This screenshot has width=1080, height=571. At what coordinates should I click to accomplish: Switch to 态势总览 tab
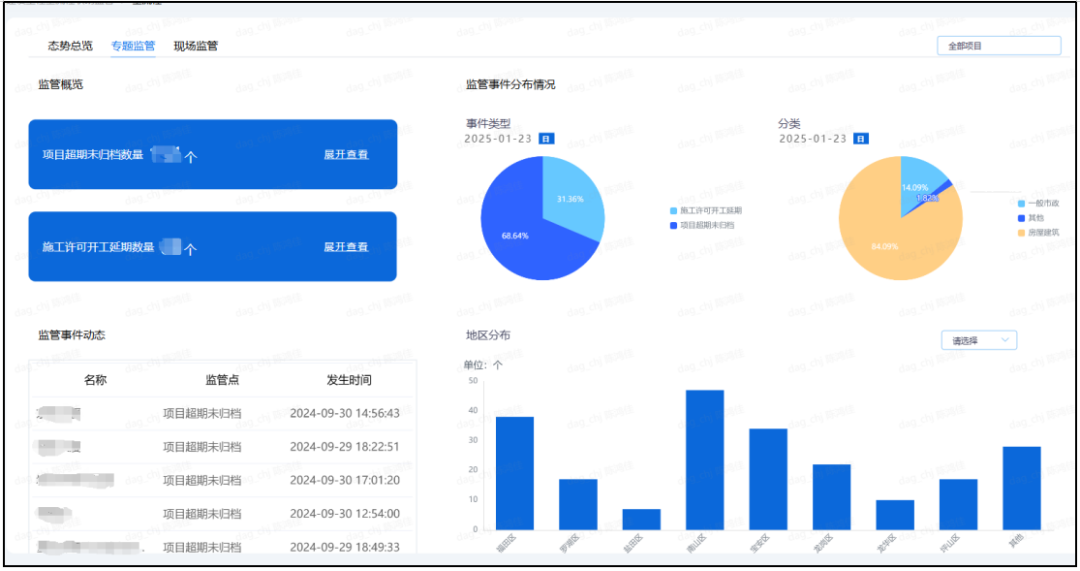tap(70, 46)
